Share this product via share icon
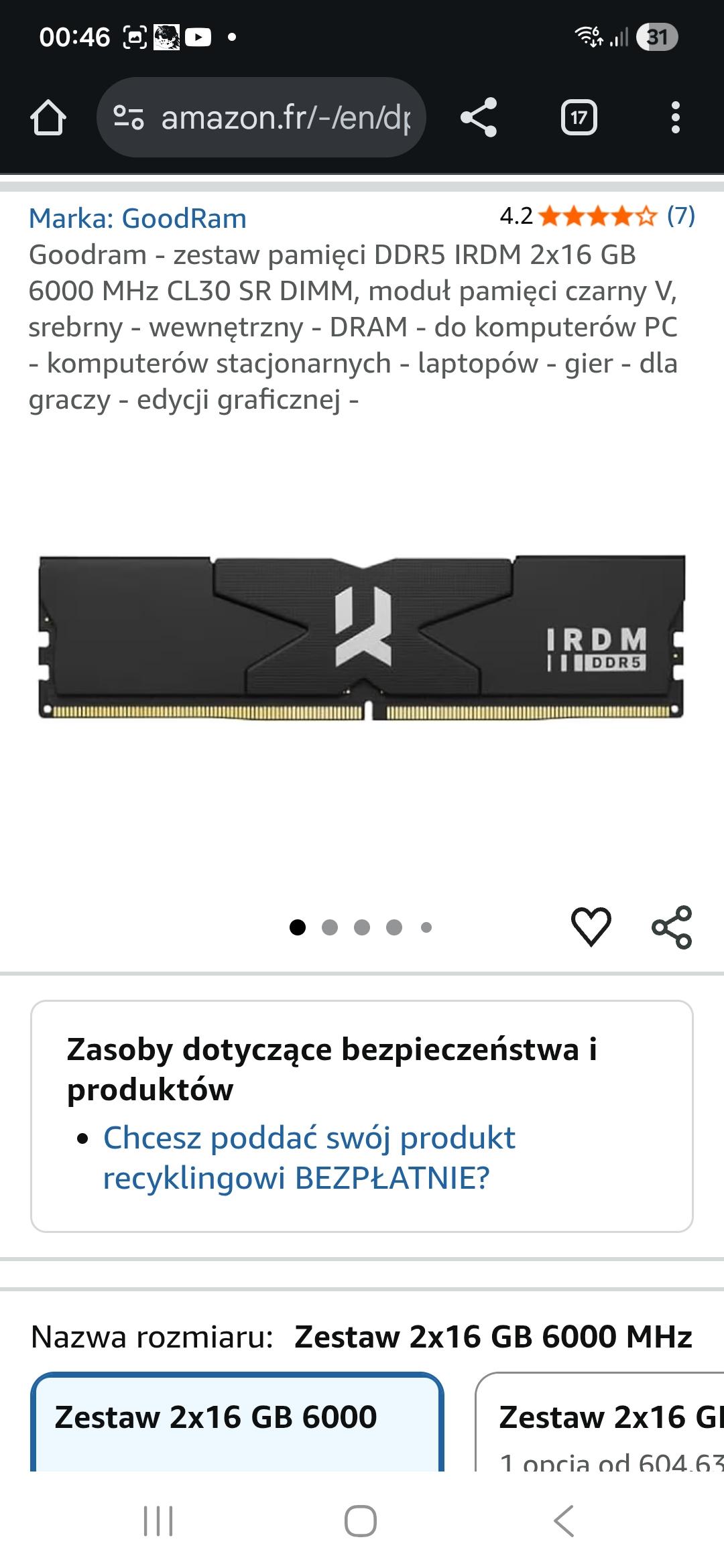The width and height of the screenshot is (724, 1568). click(x=672, y=927)
